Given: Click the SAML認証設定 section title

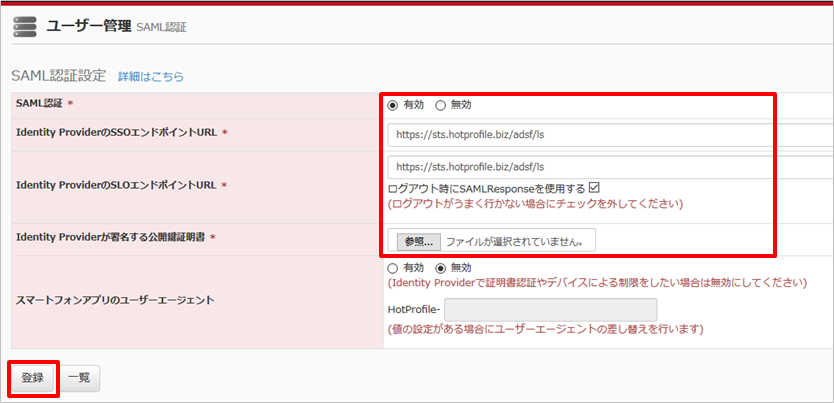Looking at the screenshot, I should tap(58, 76).
